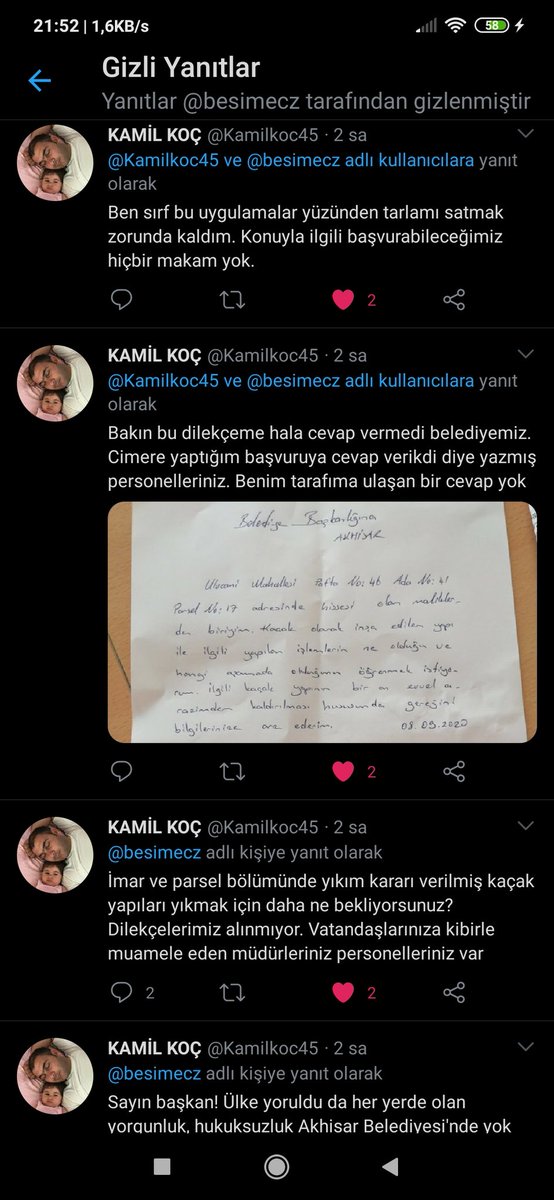554x1200 pixels.
Task: Open the options chevron on the first tweet
Action: pyautogui.click(x=526, y=133)
